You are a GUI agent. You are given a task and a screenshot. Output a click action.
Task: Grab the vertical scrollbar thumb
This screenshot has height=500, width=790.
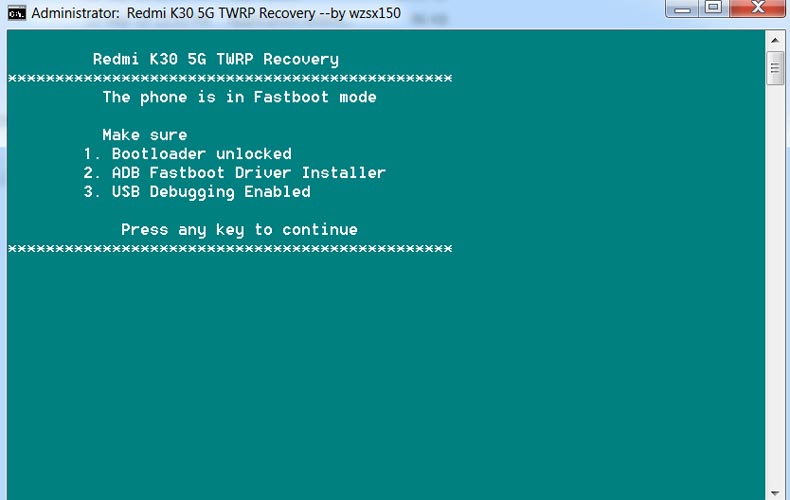pos(775,68)
